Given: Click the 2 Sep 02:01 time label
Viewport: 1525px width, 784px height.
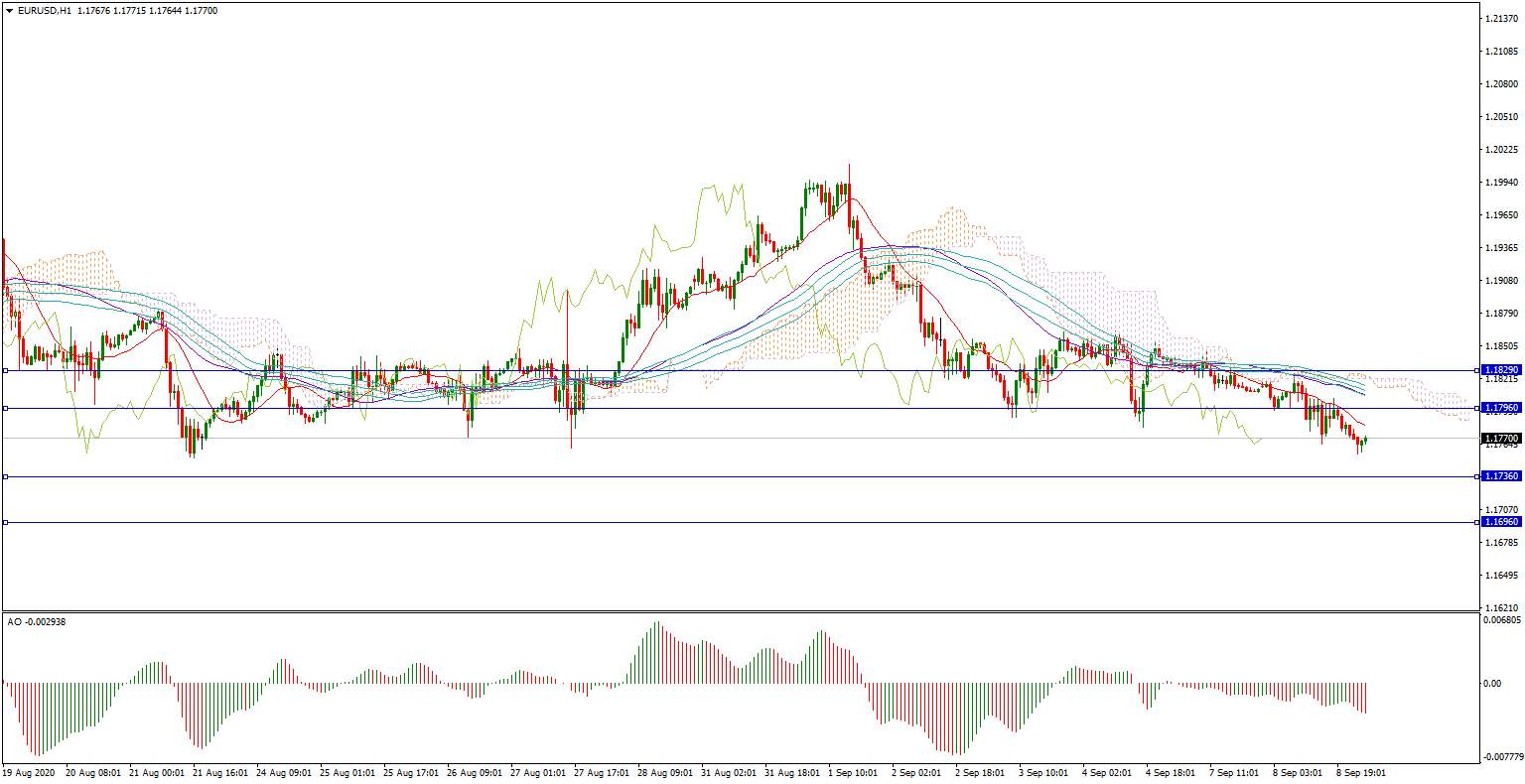Looking at the screenshot, I should point(916,772).
